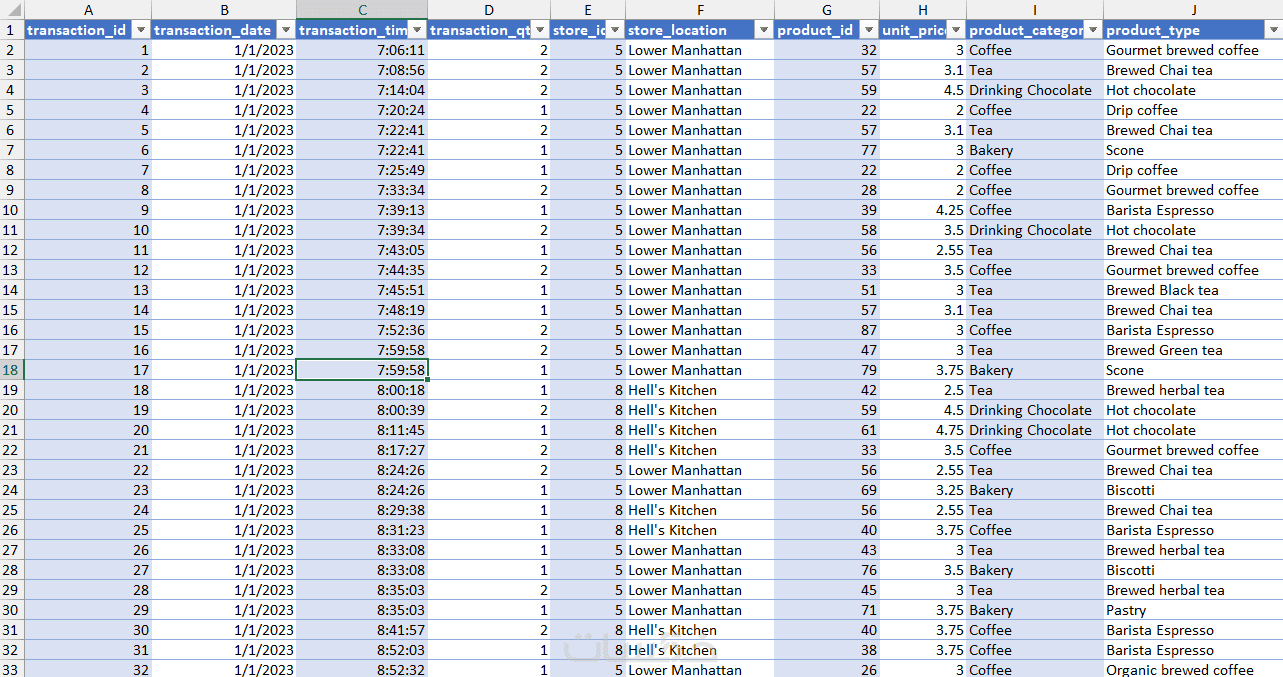Open the unit_price filter dropdown

pyautogui.click(x=956, y=30)
